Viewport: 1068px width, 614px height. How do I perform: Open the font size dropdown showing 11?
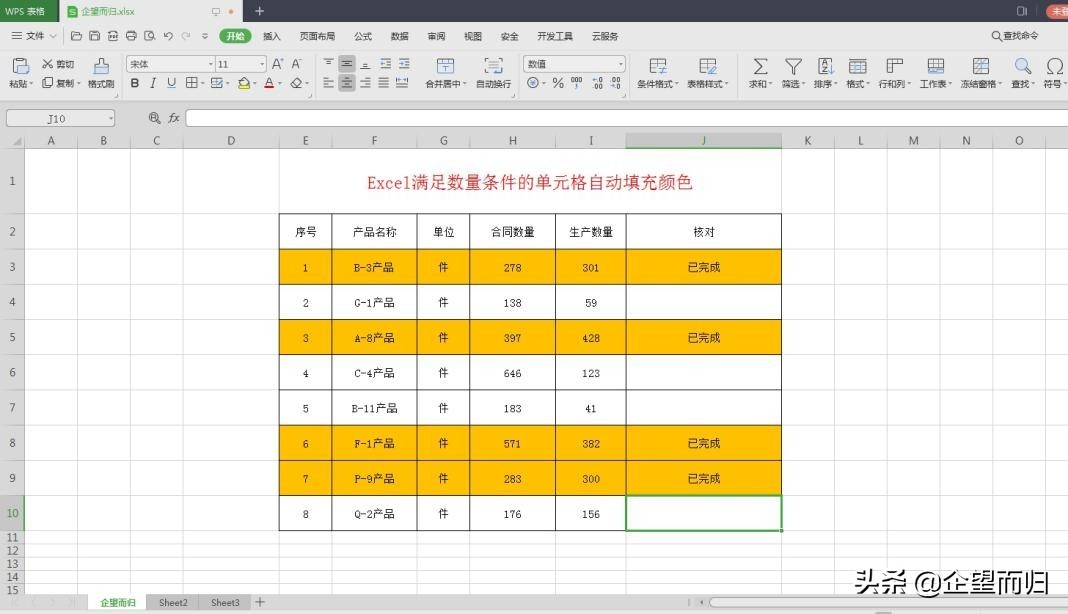(x=262, y=64)
